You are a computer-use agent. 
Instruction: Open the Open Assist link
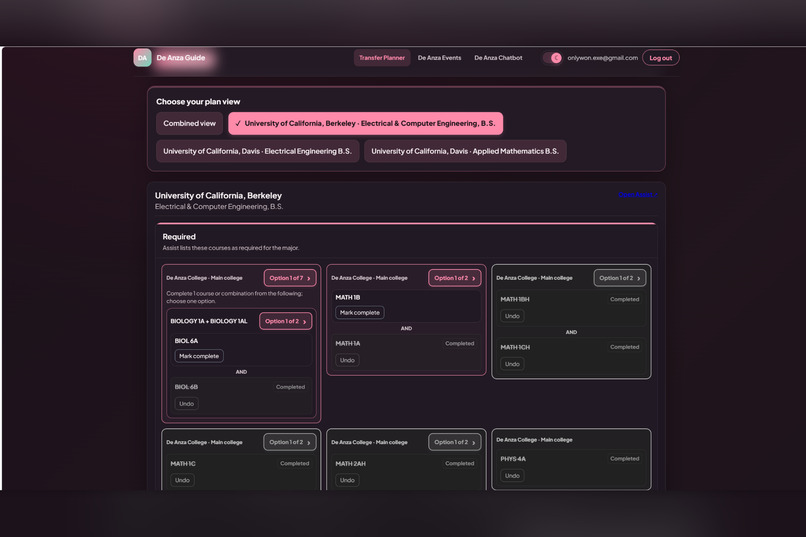638,195
